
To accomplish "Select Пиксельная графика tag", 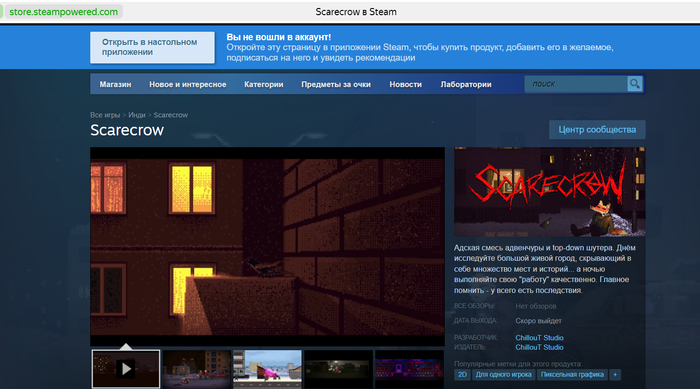I will point(572,375).
